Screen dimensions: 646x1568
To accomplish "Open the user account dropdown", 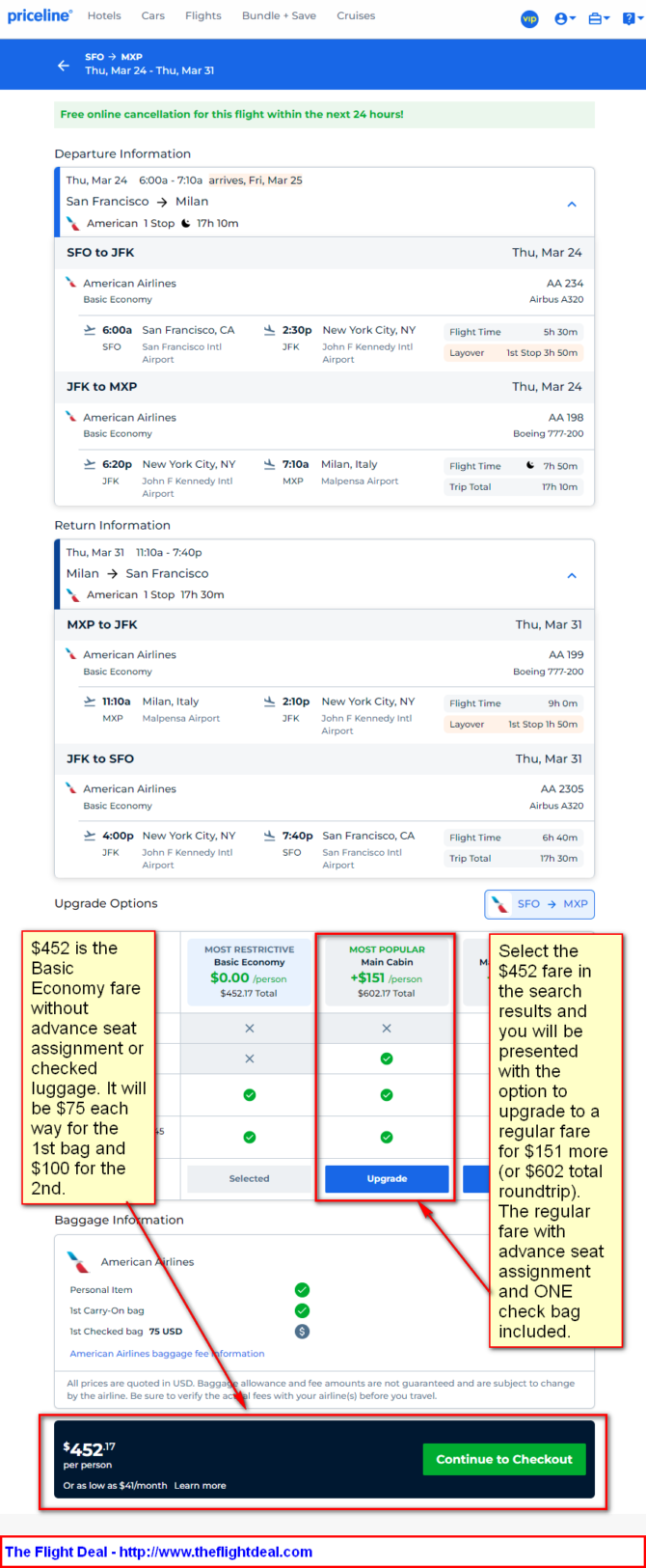I will click(565, 18).
